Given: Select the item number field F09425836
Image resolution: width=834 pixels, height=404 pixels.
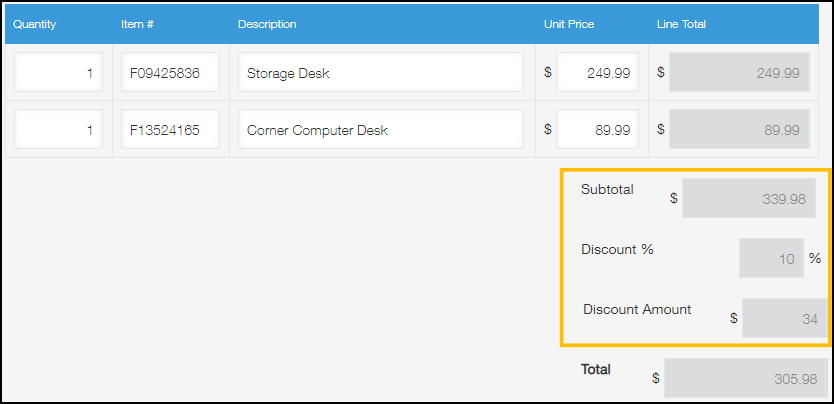Looking at the screenshot, I should pyautogui.click(x=170, y=73).
